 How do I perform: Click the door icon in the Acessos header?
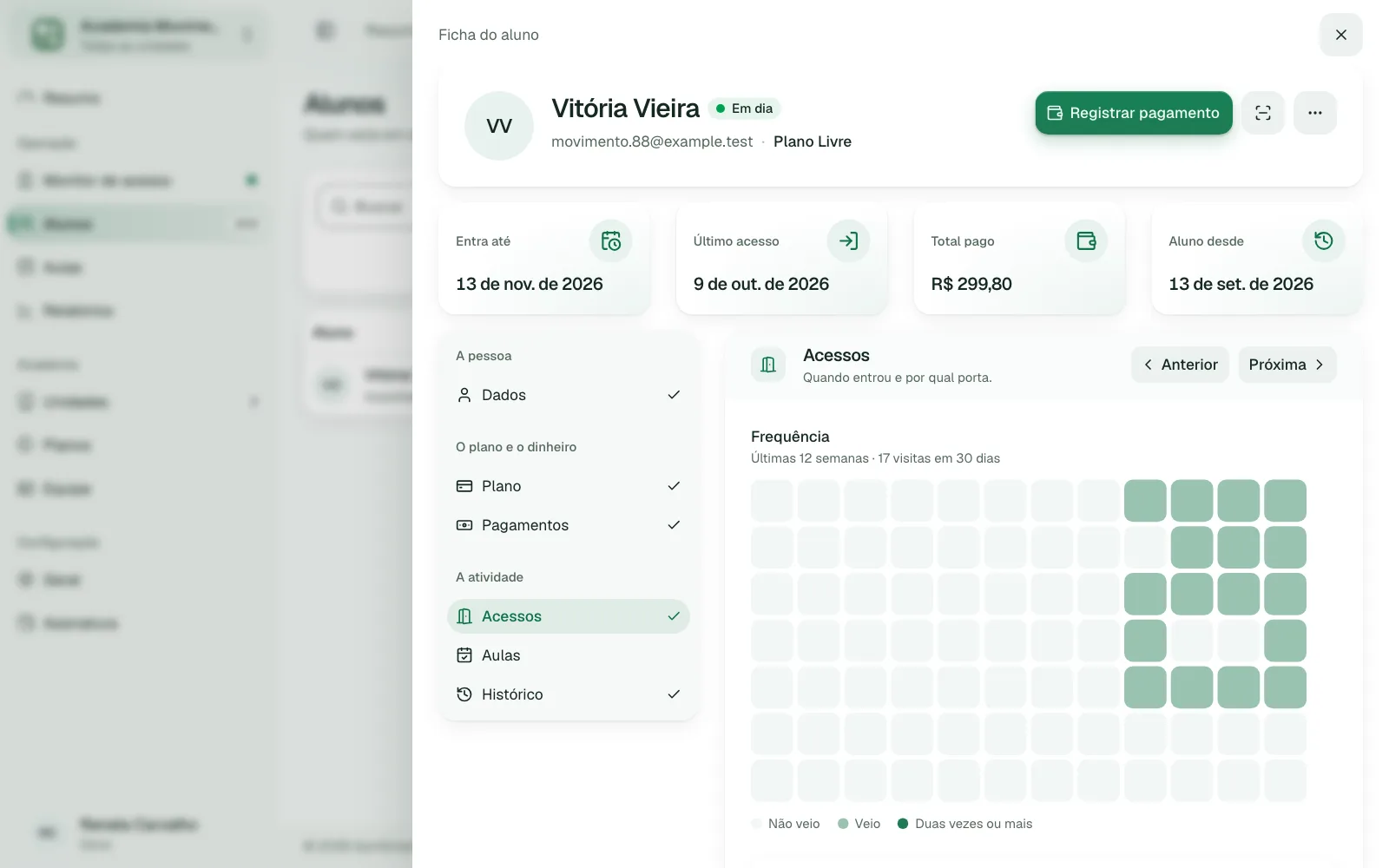pos(768,365)
